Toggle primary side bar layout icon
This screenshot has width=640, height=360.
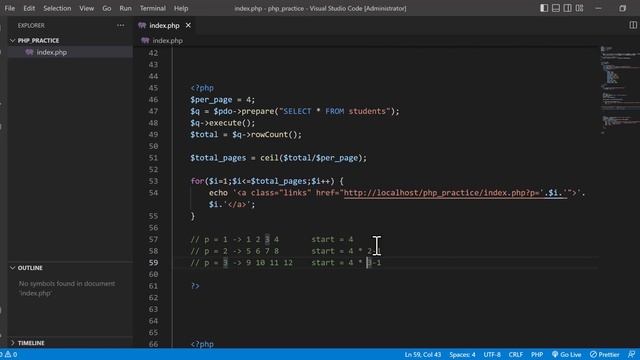point(544,8)
